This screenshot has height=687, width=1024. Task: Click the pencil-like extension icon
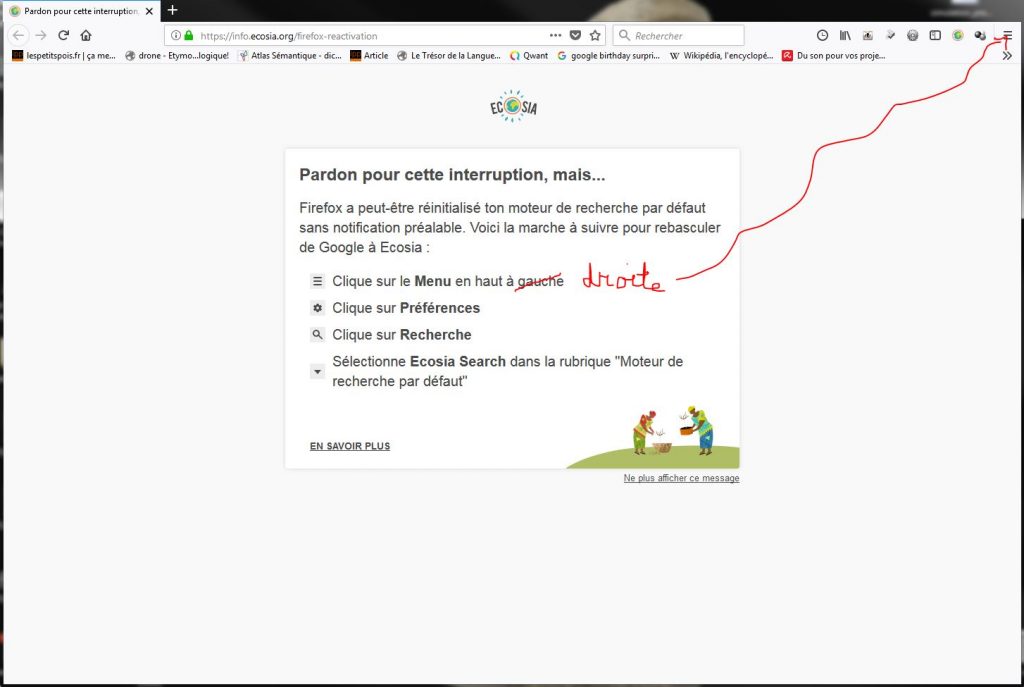(890, 35)
